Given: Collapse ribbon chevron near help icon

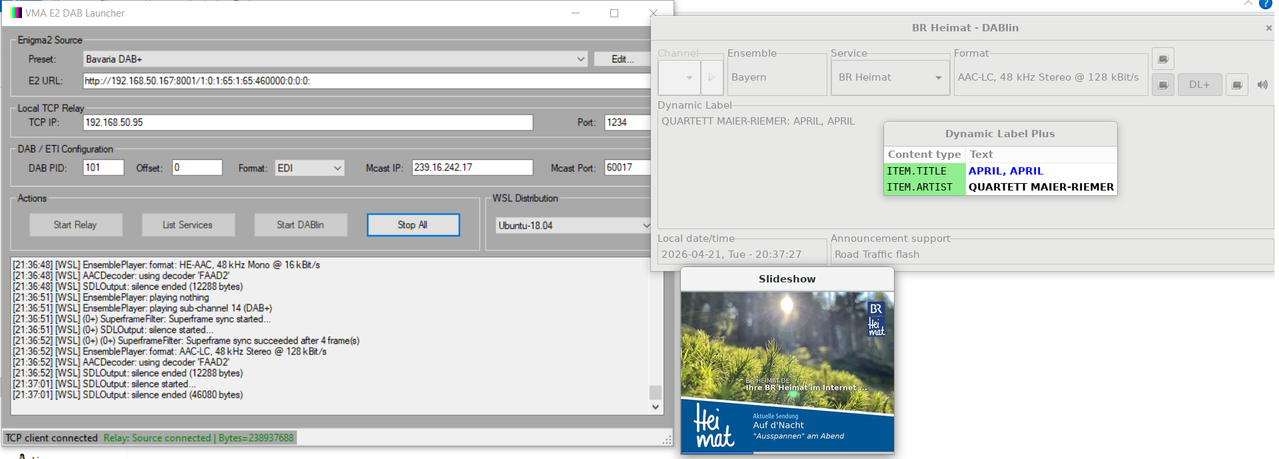Looking at the screenshot, I should (1247, 4).
